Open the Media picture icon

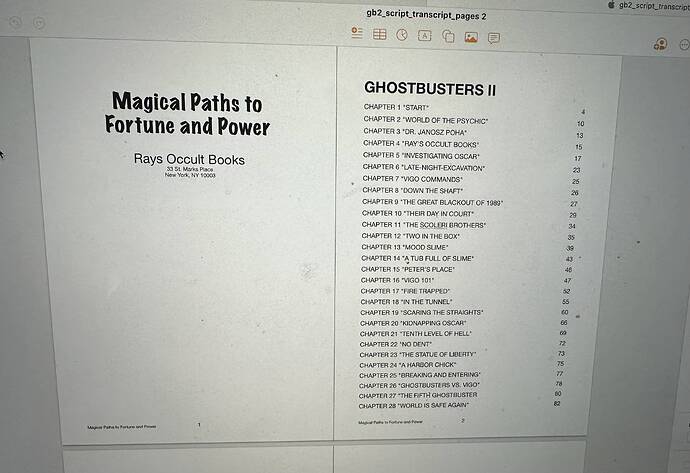pos(471,37)
